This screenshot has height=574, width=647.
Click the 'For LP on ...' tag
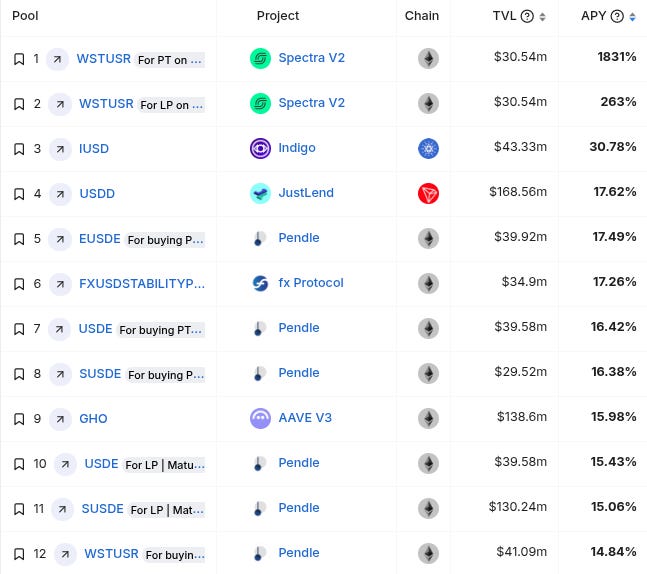click(x=172, y=105)
